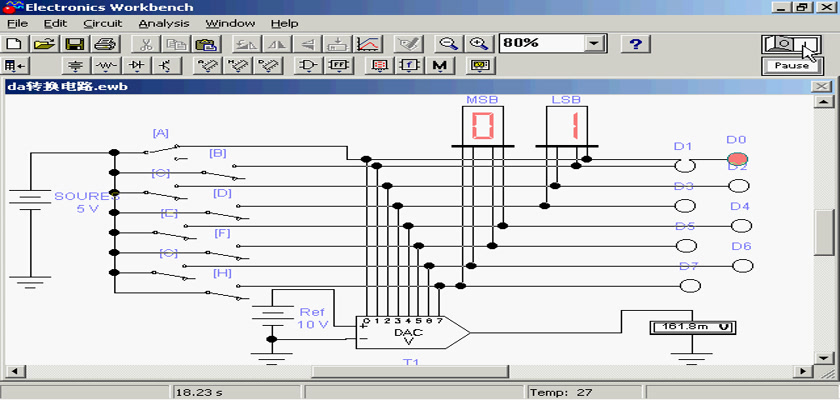The height and width of the screenshot is (400, 840).
Task: Open the Diodes parts bin
Action: (x=137, y=66)
